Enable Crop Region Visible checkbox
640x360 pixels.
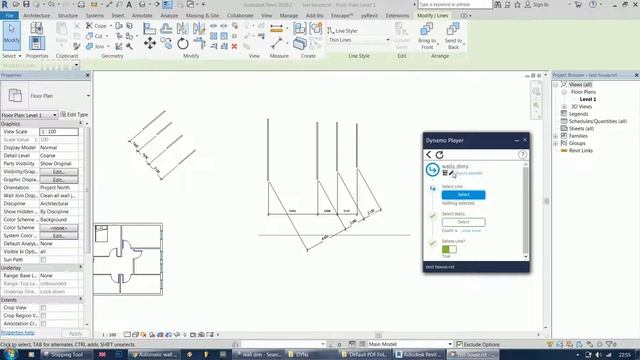pyautogui.click(x=43, y=316)
